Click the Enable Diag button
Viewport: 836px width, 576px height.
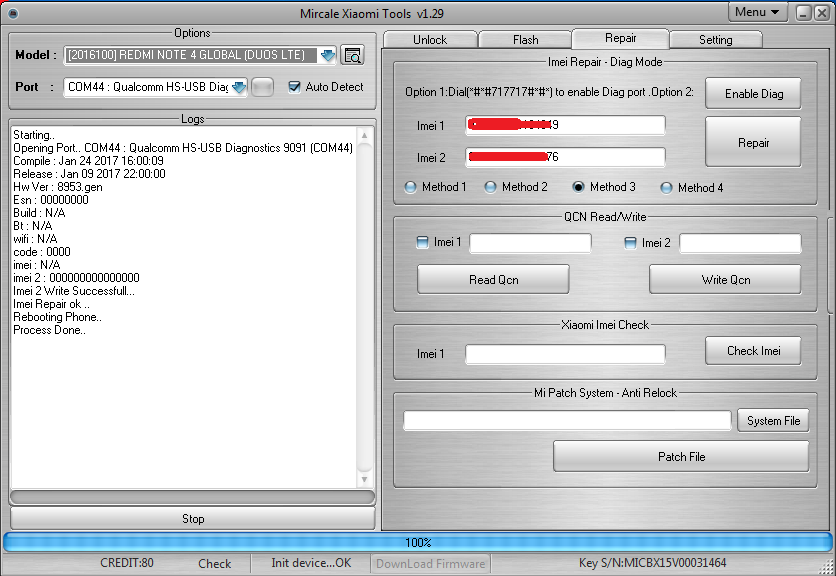(753, 94)
